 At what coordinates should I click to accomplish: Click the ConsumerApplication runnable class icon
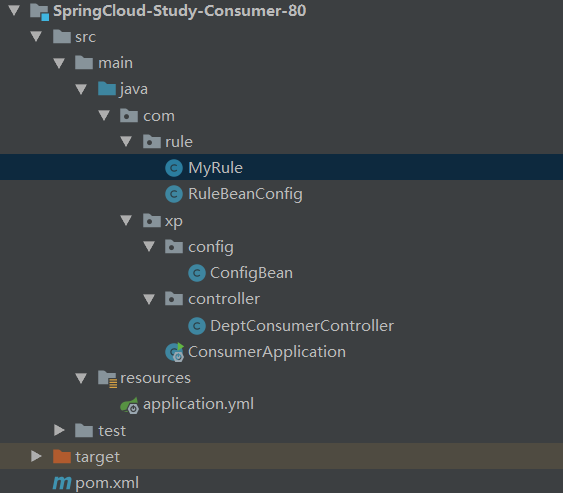coord(175,352)
